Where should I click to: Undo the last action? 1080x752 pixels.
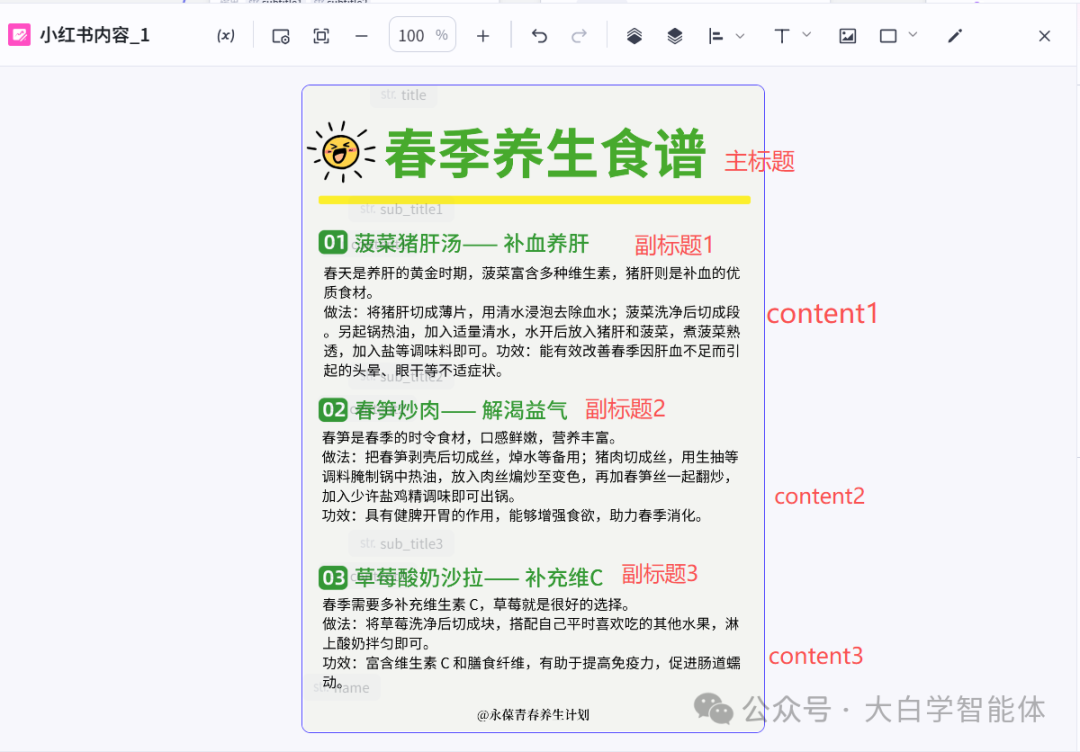coord(539,36)
